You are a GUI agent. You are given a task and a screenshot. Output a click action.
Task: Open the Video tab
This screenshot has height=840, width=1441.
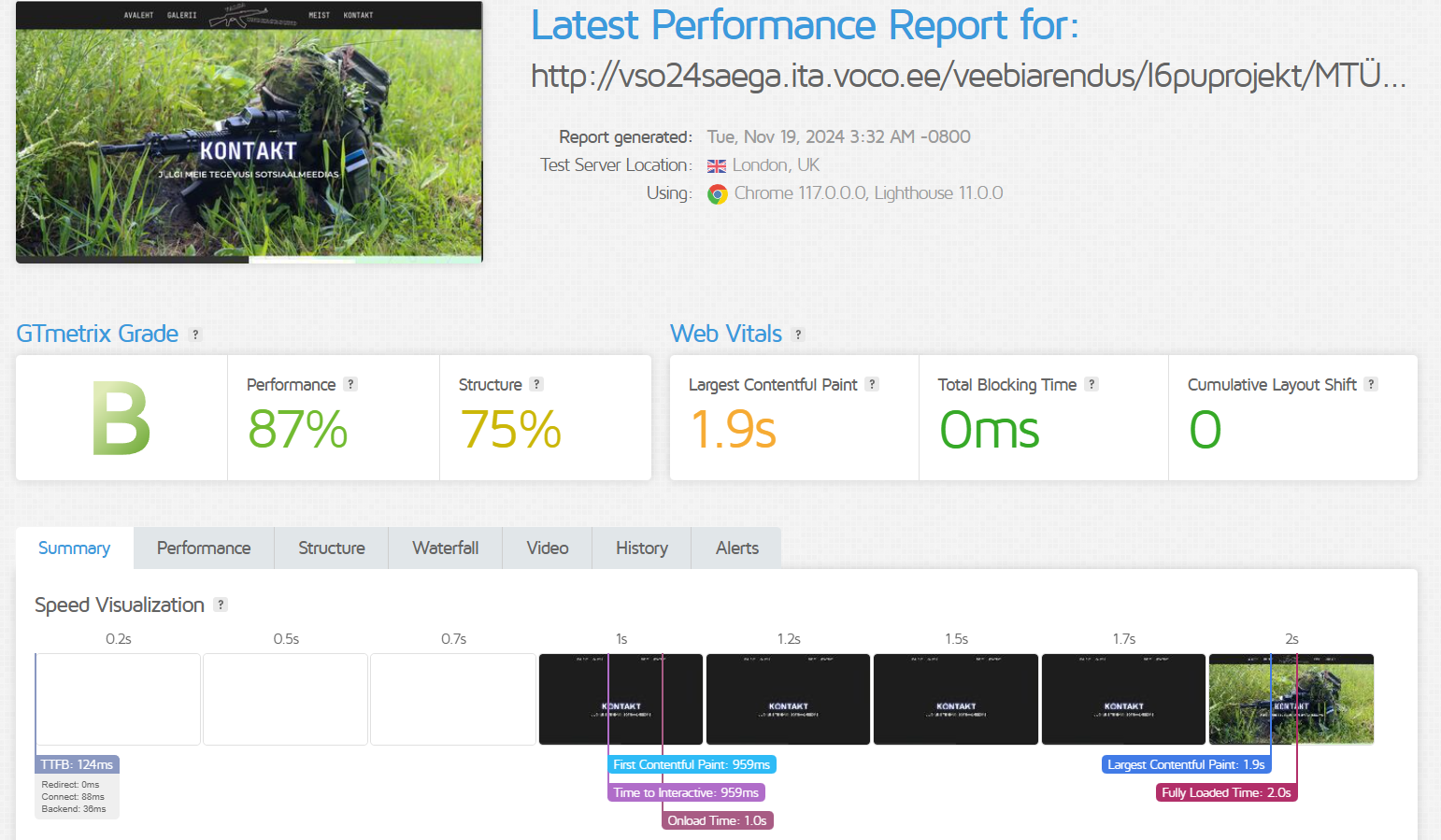point(547,548)
